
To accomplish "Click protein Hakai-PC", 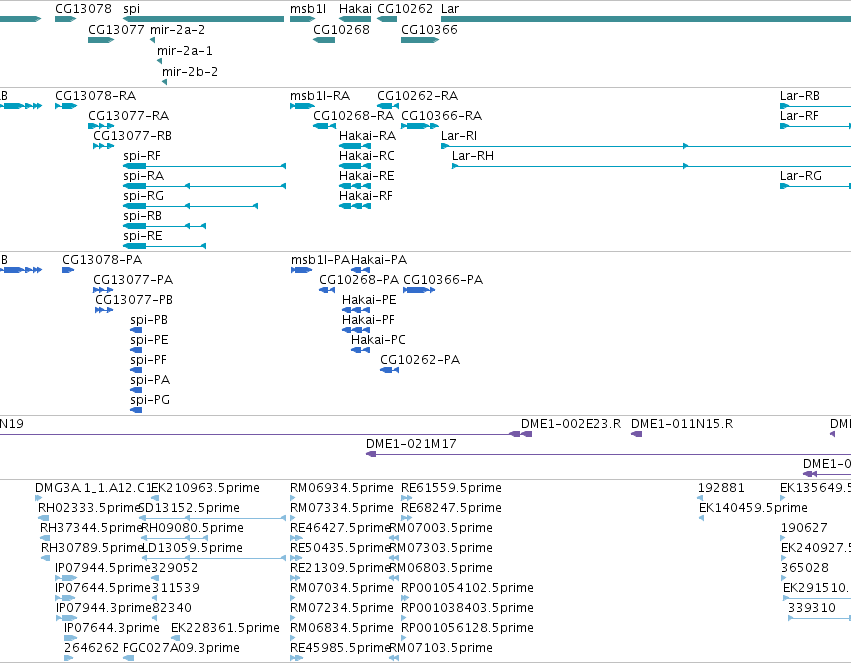I will 378,340.
